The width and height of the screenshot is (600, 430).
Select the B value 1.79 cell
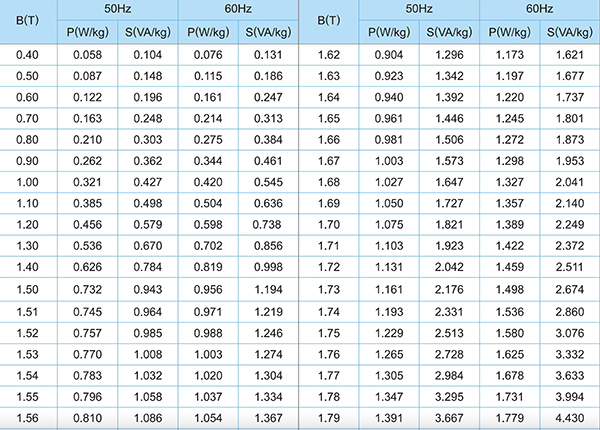coord(329,418)
